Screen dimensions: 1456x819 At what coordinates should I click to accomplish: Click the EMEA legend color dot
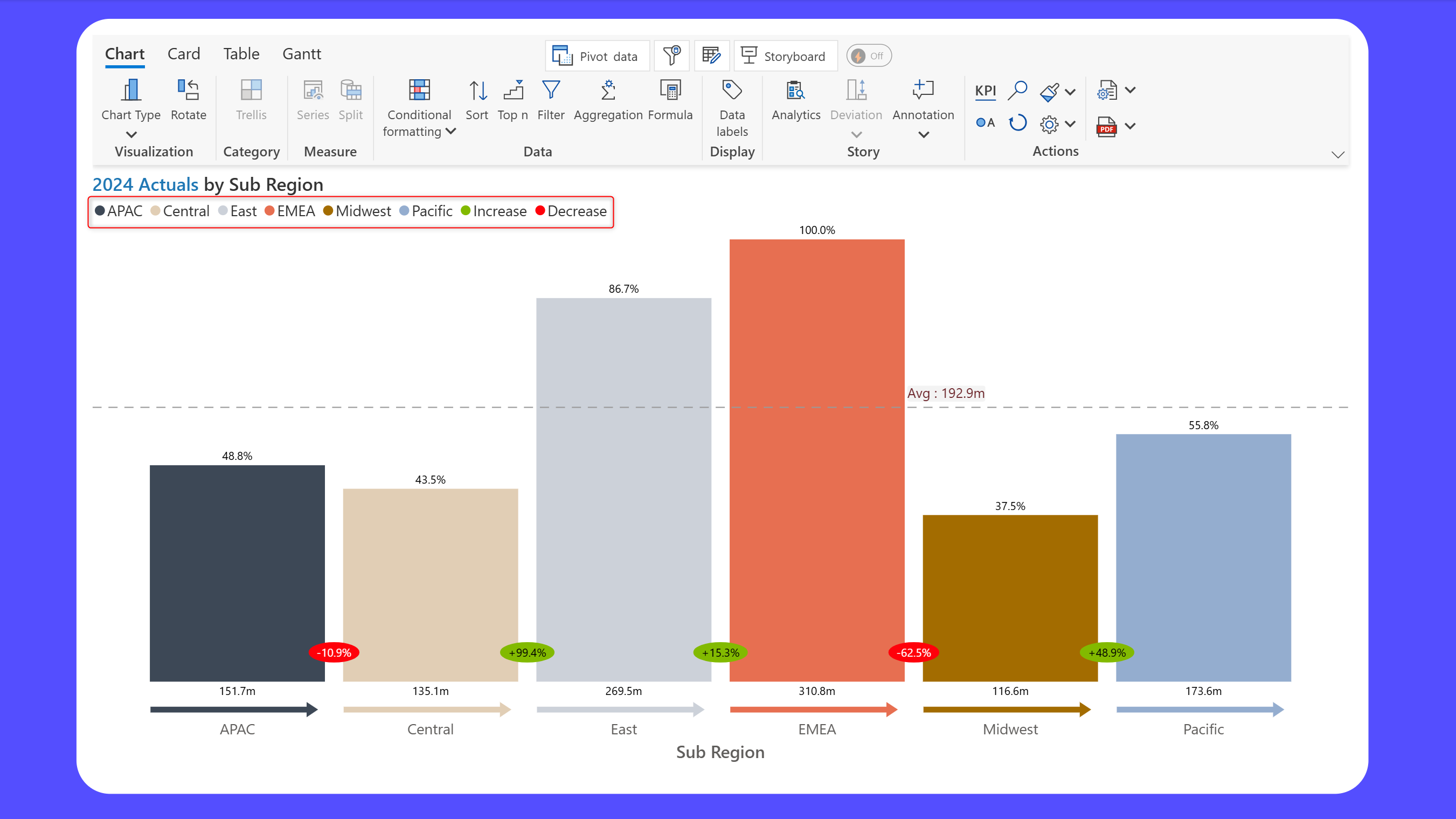[269, 211]
